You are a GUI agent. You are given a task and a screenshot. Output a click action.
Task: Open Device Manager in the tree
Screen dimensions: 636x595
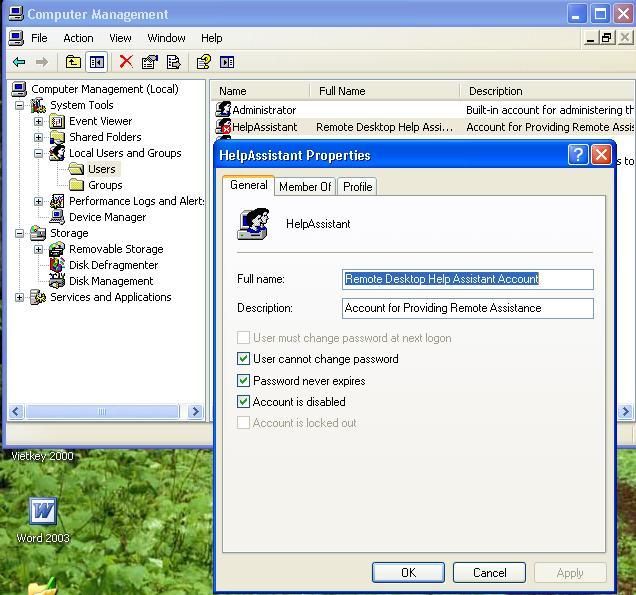click(x=107, y=217)
